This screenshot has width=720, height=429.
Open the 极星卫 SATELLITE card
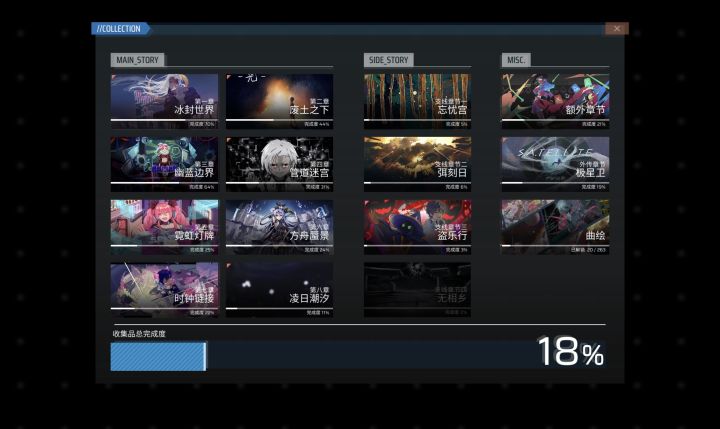(x=556, y=164)
